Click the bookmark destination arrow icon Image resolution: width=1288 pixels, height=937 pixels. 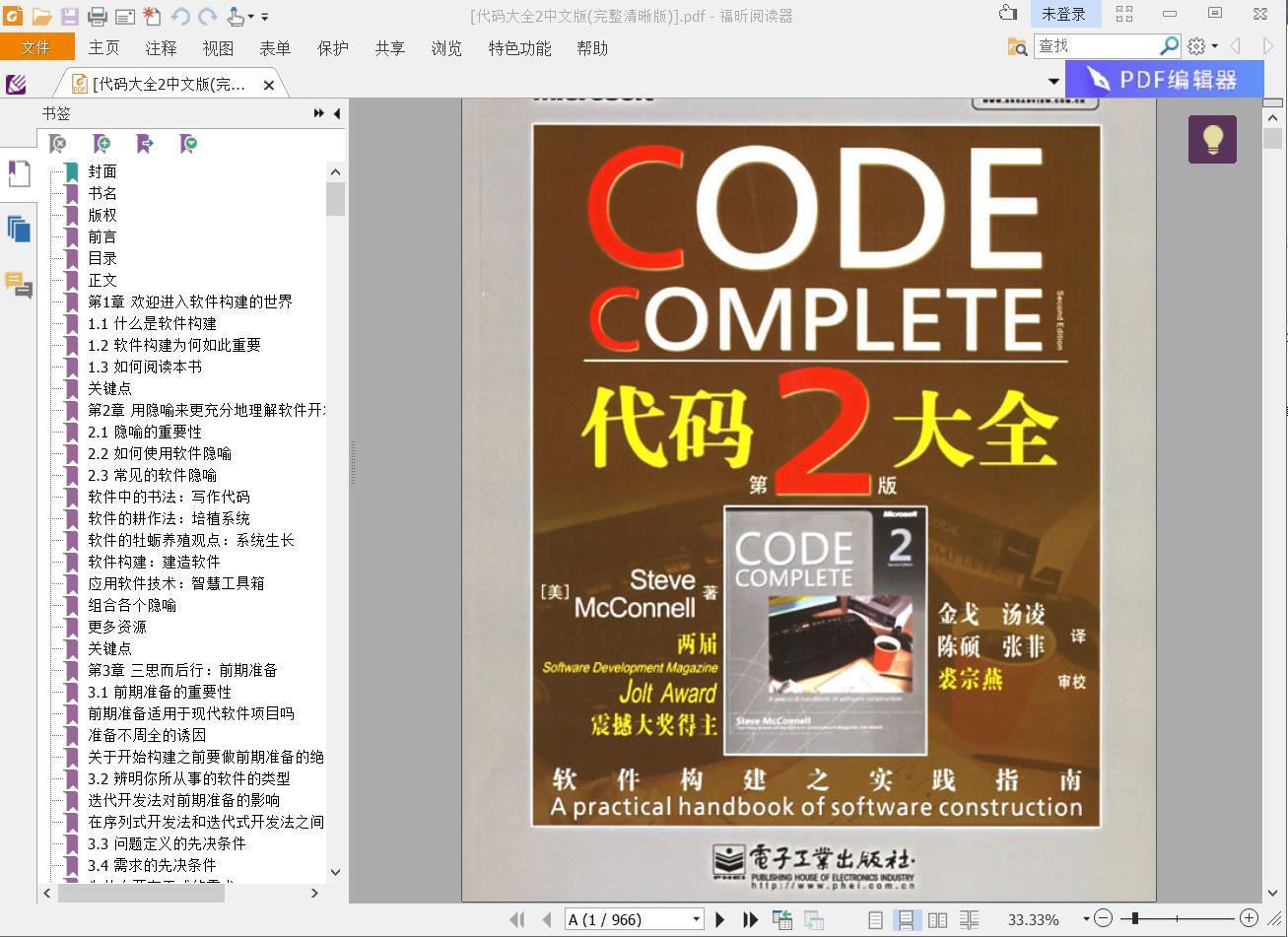click(x=145, y=144)
